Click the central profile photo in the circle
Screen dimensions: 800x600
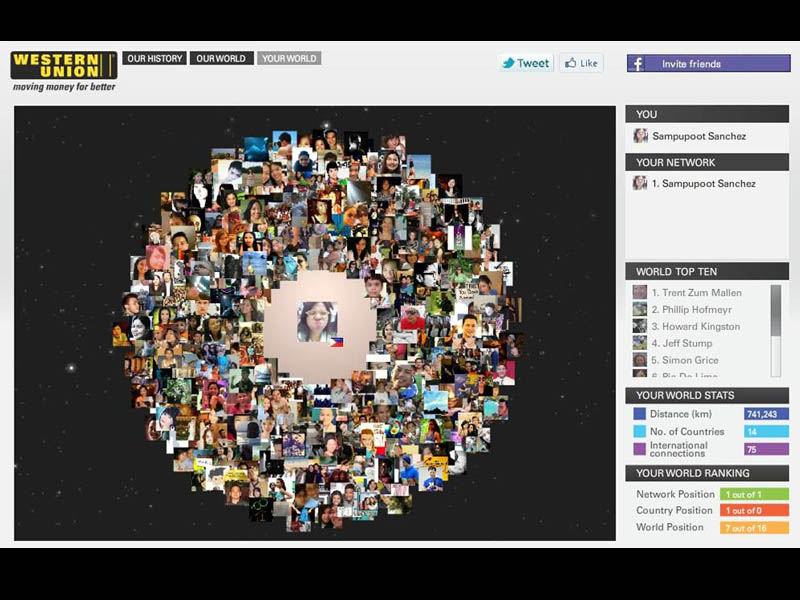click(316, 322)
